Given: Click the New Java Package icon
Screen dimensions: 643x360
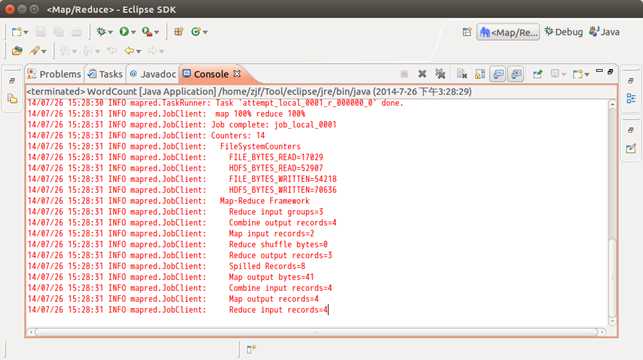Looking at the screenshot, I should pos(178,32).
